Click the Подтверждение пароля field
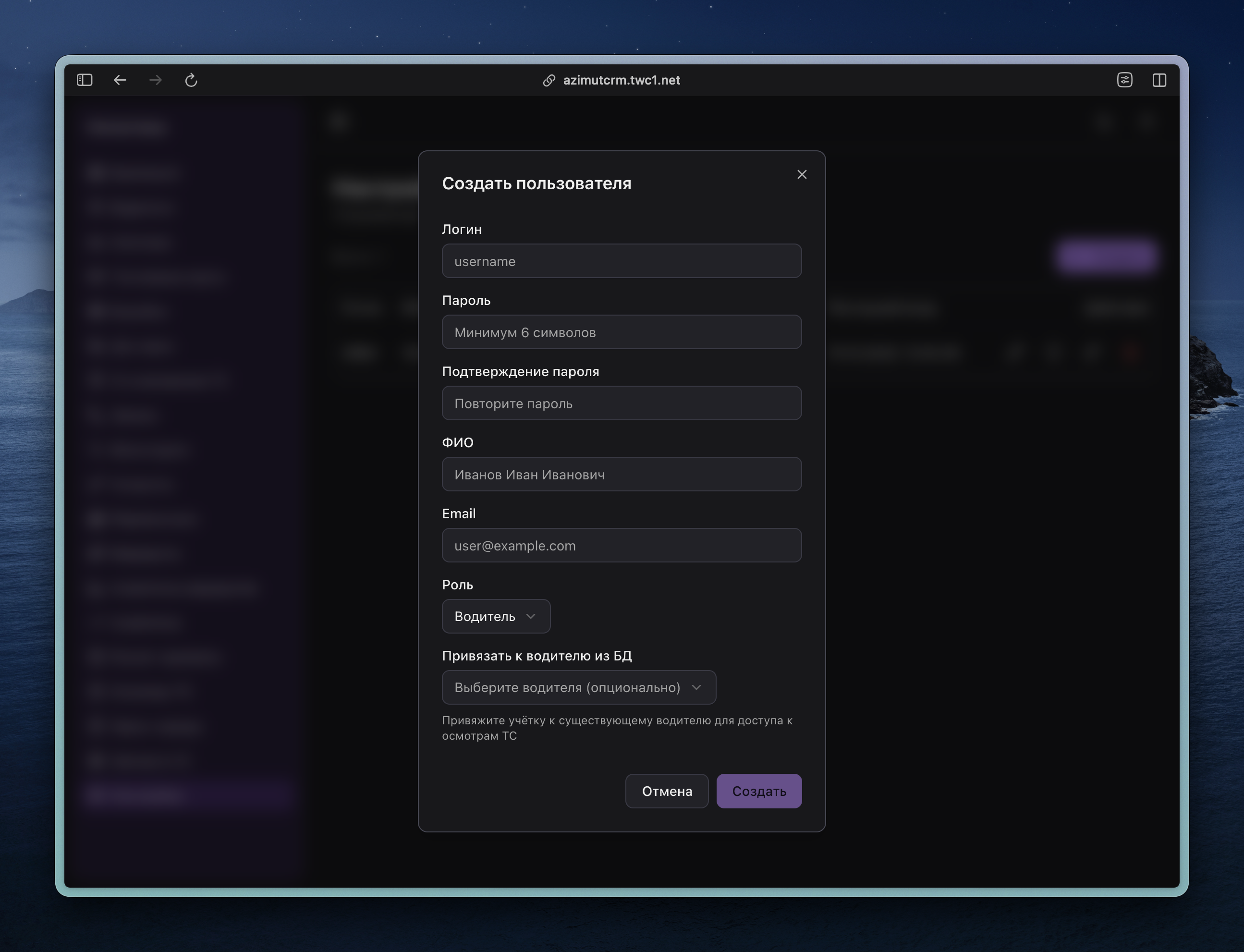 (x=622, y=403)
